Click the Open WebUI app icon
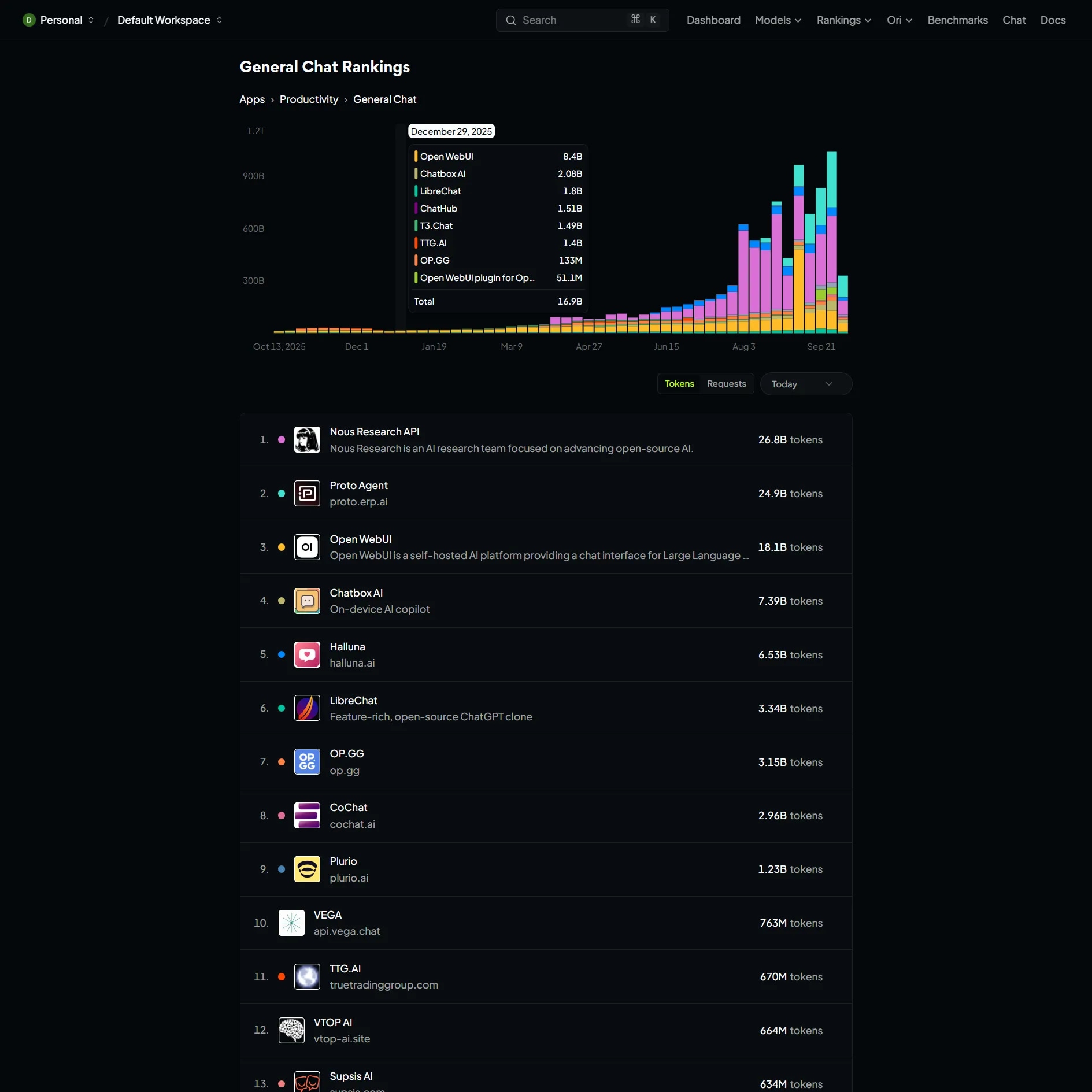The image size is (1092, 1092). 307,547
